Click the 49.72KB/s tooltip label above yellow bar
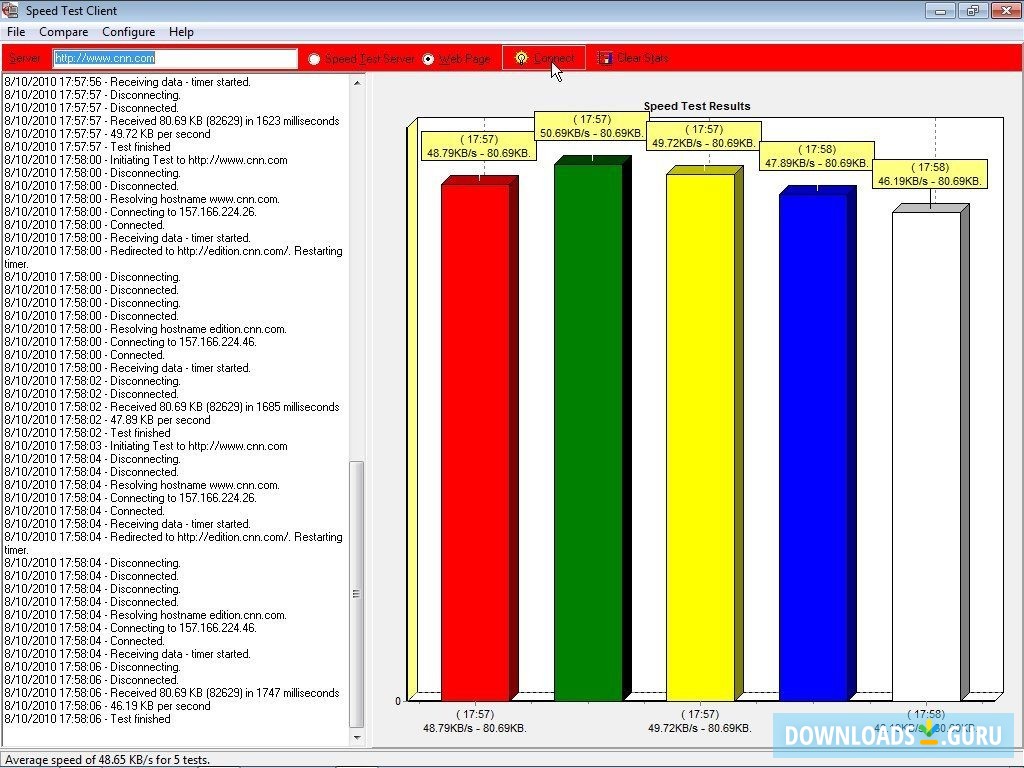The height and width of the screenshot is (768, 1024). coord(704,136)
